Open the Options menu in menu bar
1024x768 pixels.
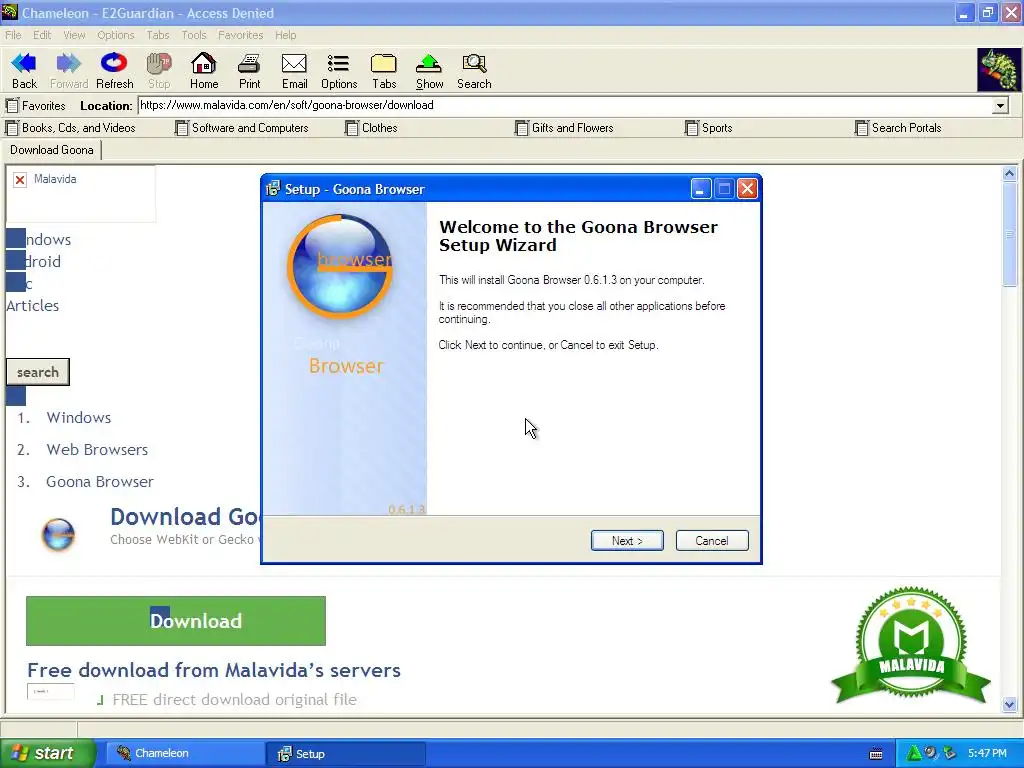click(x=116, y=35)
